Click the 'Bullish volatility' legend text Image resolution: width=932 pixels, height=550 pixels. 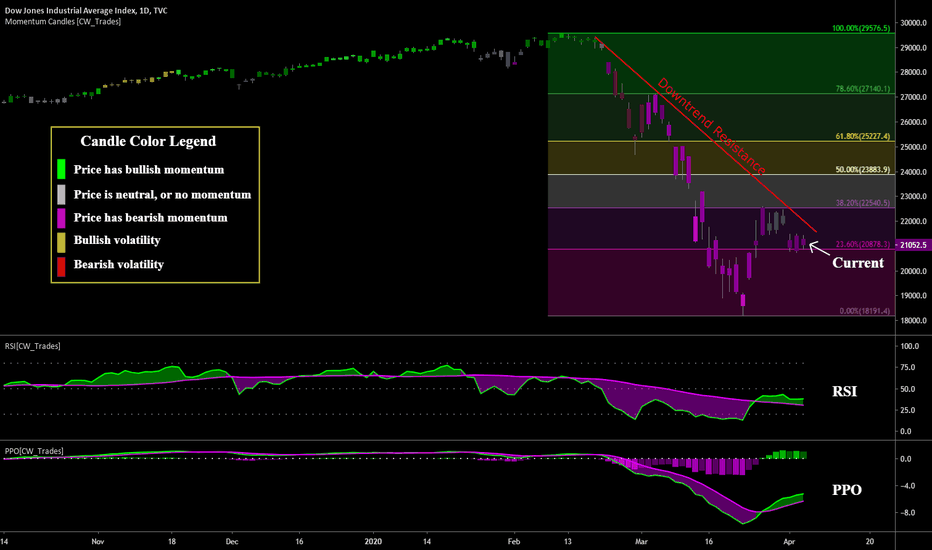117,240
